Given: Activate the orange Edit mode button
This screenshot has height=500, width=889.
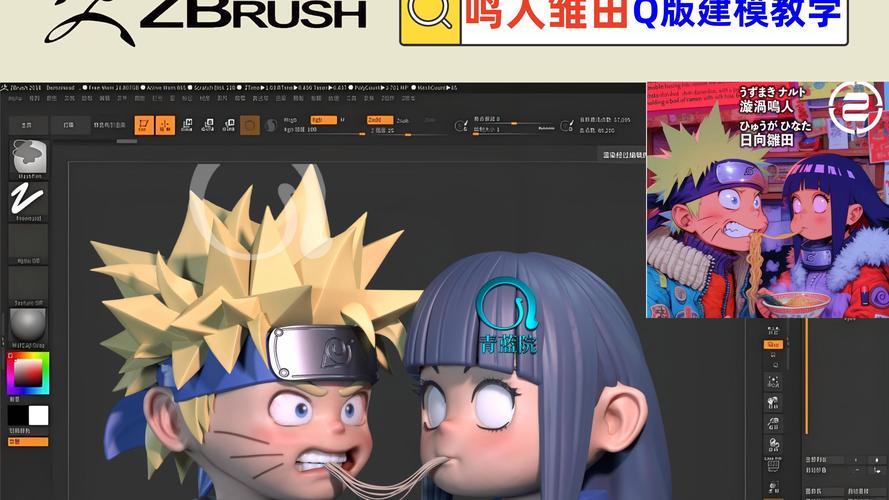Looking at the screenshot, I should click(x=144, y=125).
